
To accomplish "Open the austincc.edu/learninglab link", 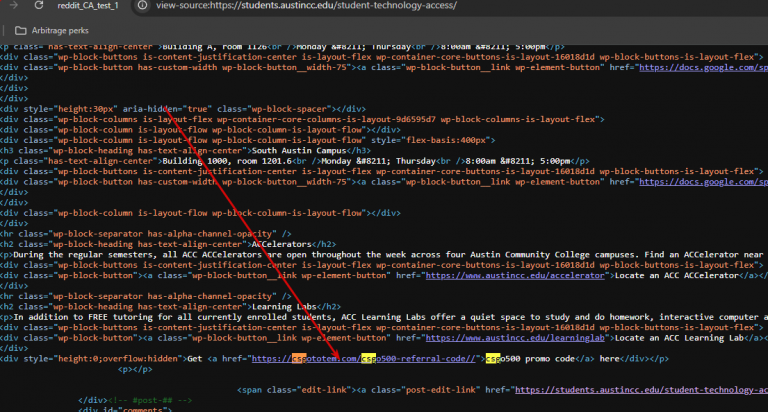I will [515, 338].
